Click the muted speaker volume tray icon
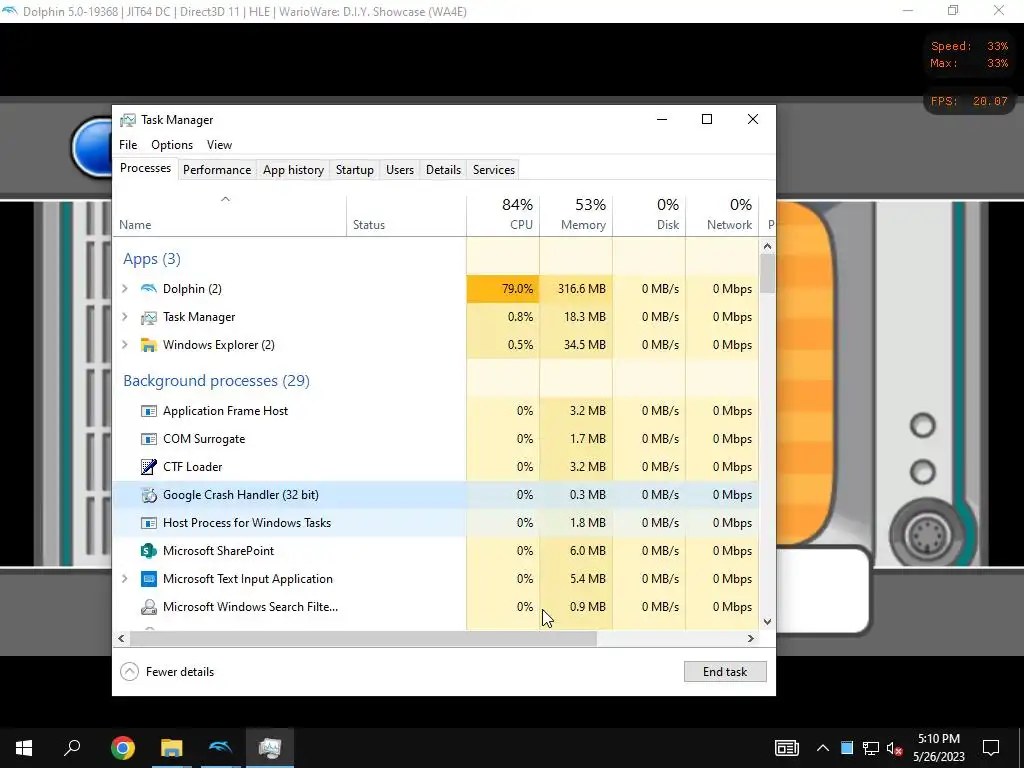 pyautogui.click(x=894, y=748)
